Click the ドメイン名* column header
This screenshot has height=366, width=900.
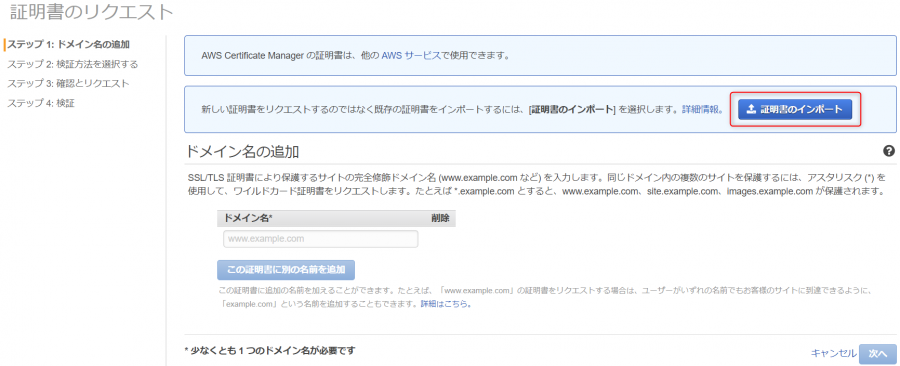point(248,218)
